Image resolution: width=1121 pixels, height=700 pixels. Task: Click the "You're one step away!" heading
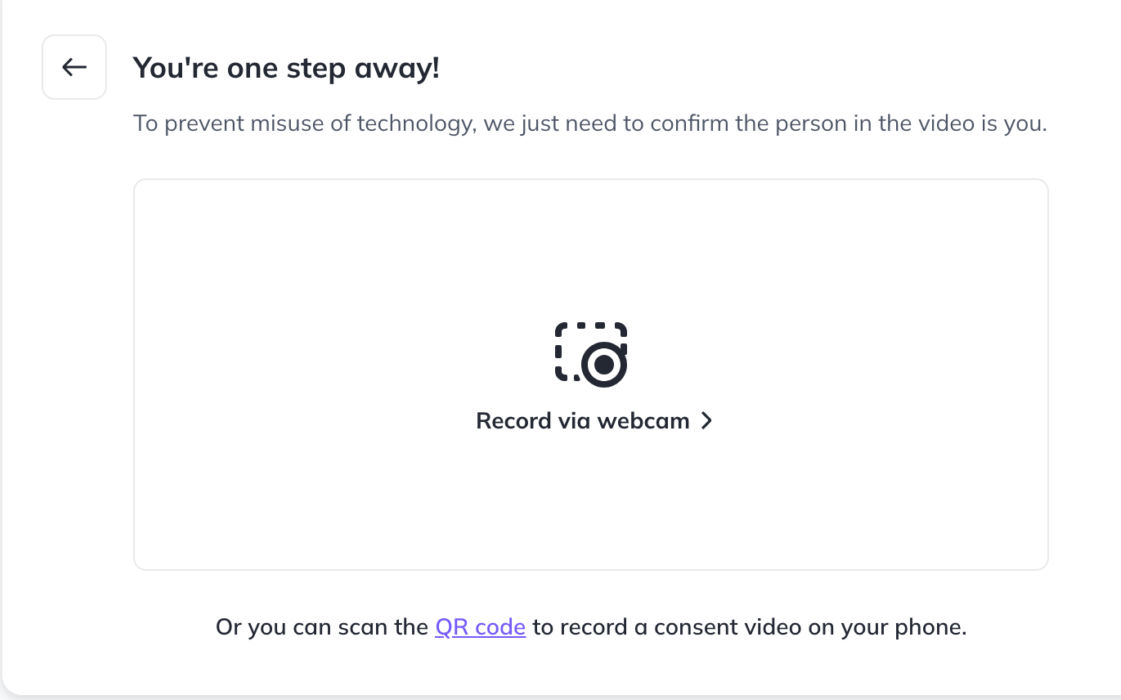click(286, 68)
